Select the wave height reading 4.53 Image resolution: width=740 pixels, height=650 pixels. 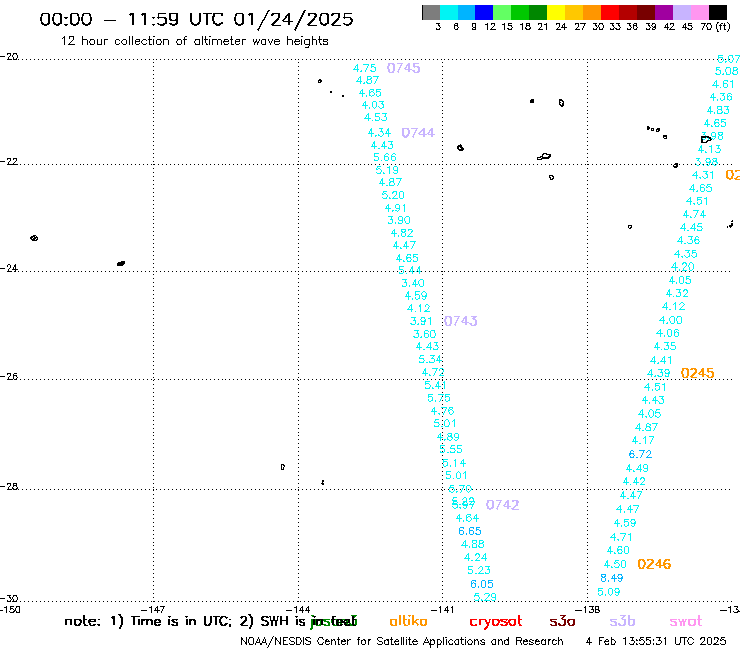coord(376,117)
